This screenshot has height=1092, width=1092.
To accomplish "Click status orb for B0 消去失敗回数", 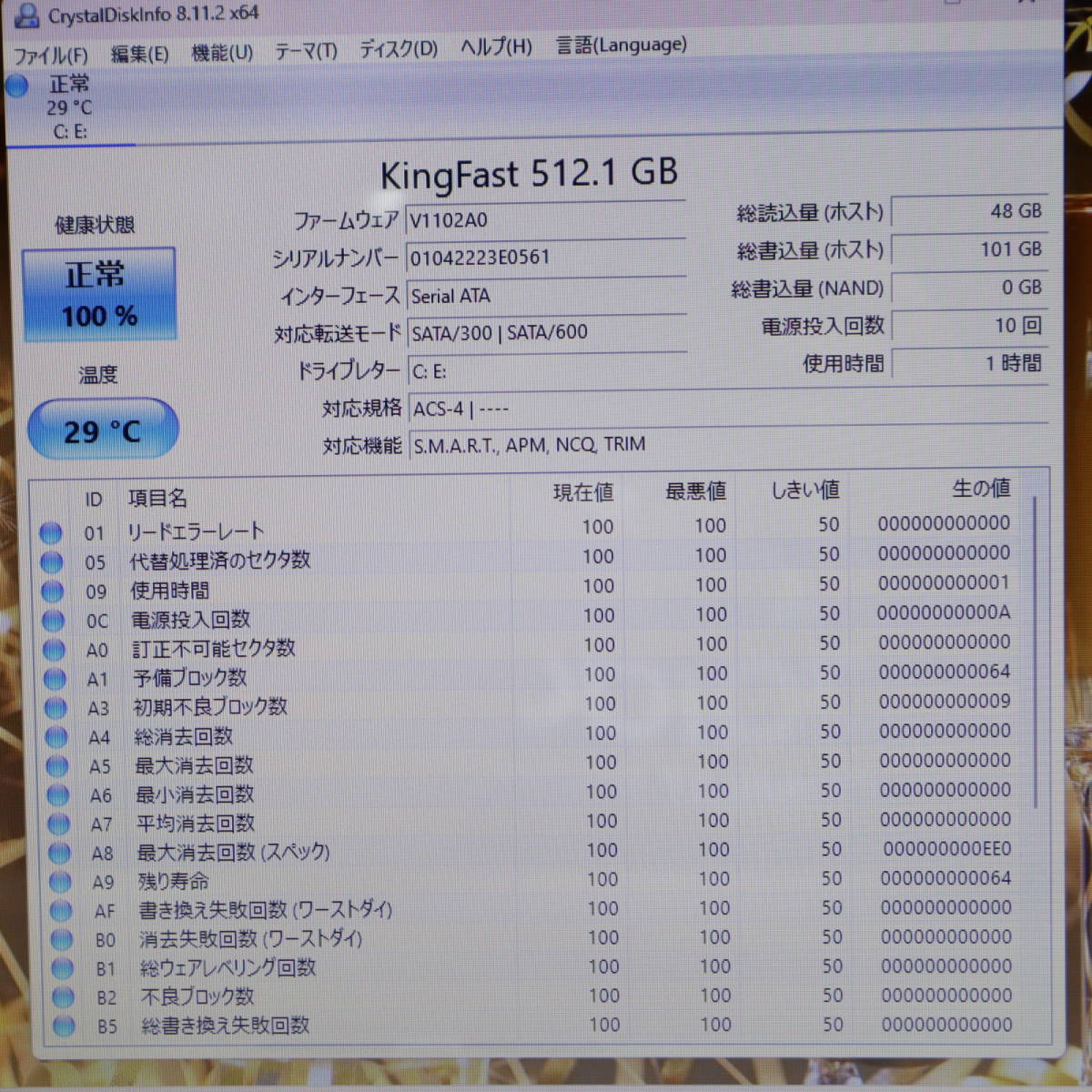I will pos(62,940).
